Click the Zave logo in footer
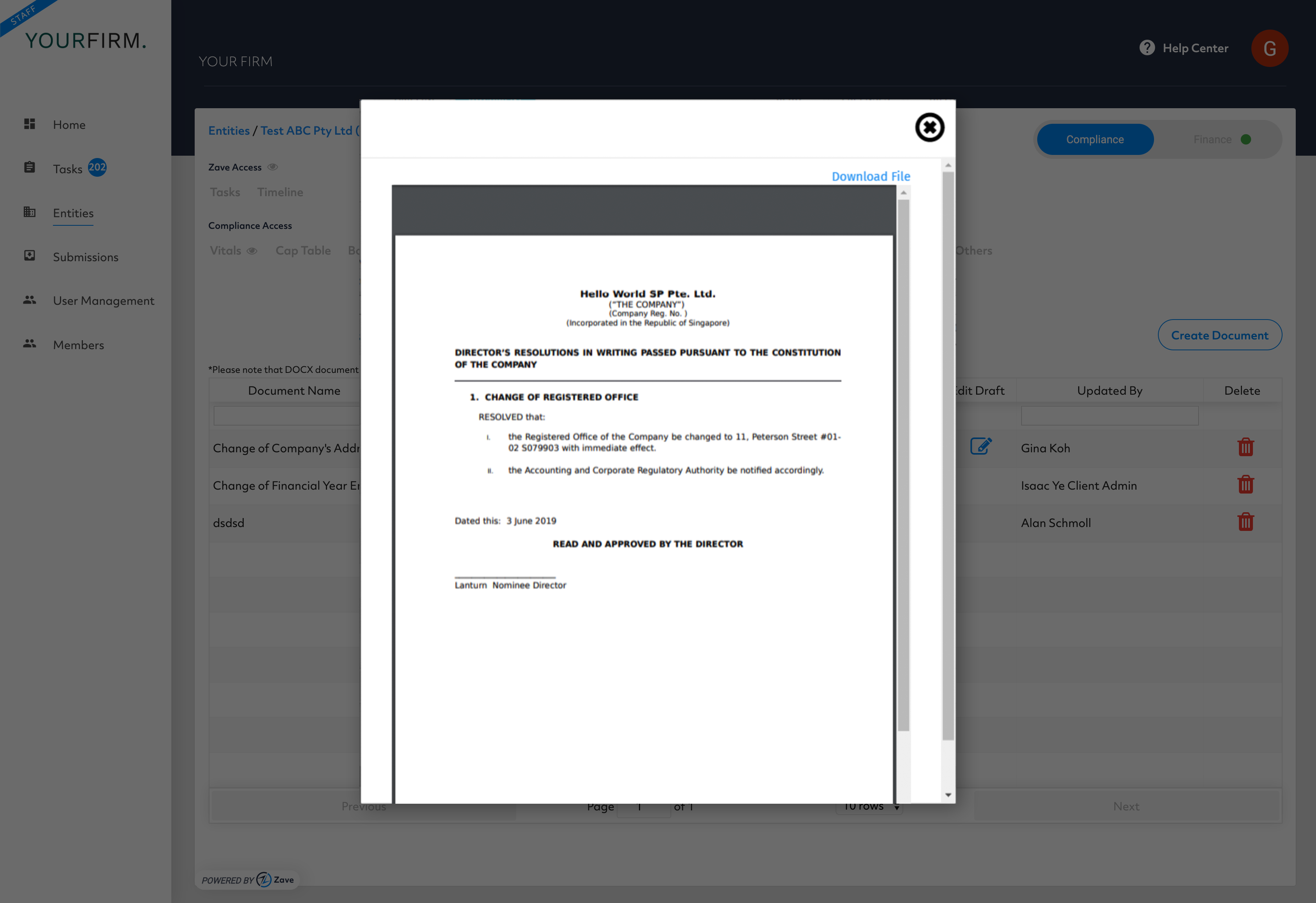 (274, 880)
